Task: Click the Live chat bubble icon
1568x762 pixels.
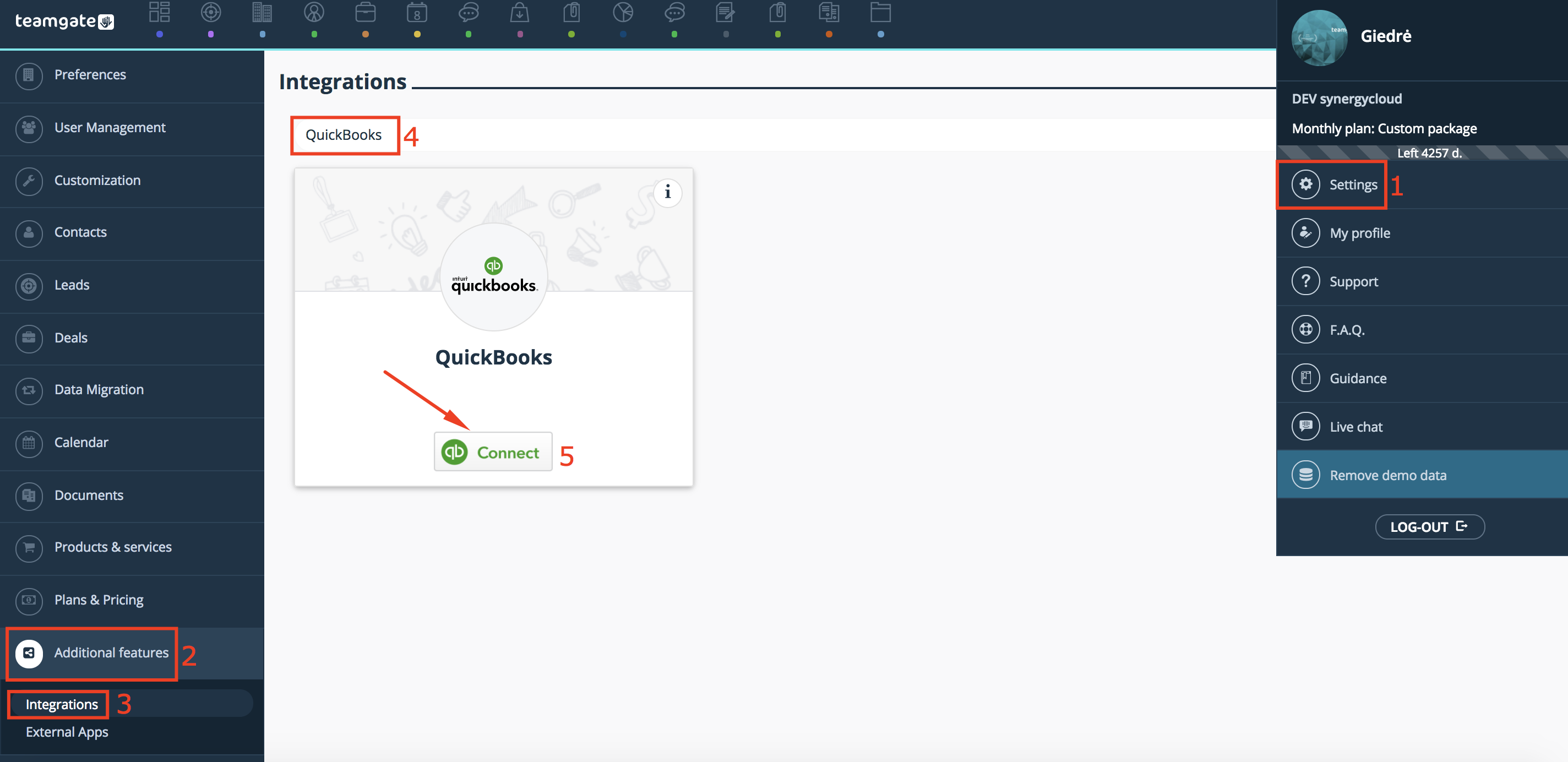Action: click(1305, 427)
